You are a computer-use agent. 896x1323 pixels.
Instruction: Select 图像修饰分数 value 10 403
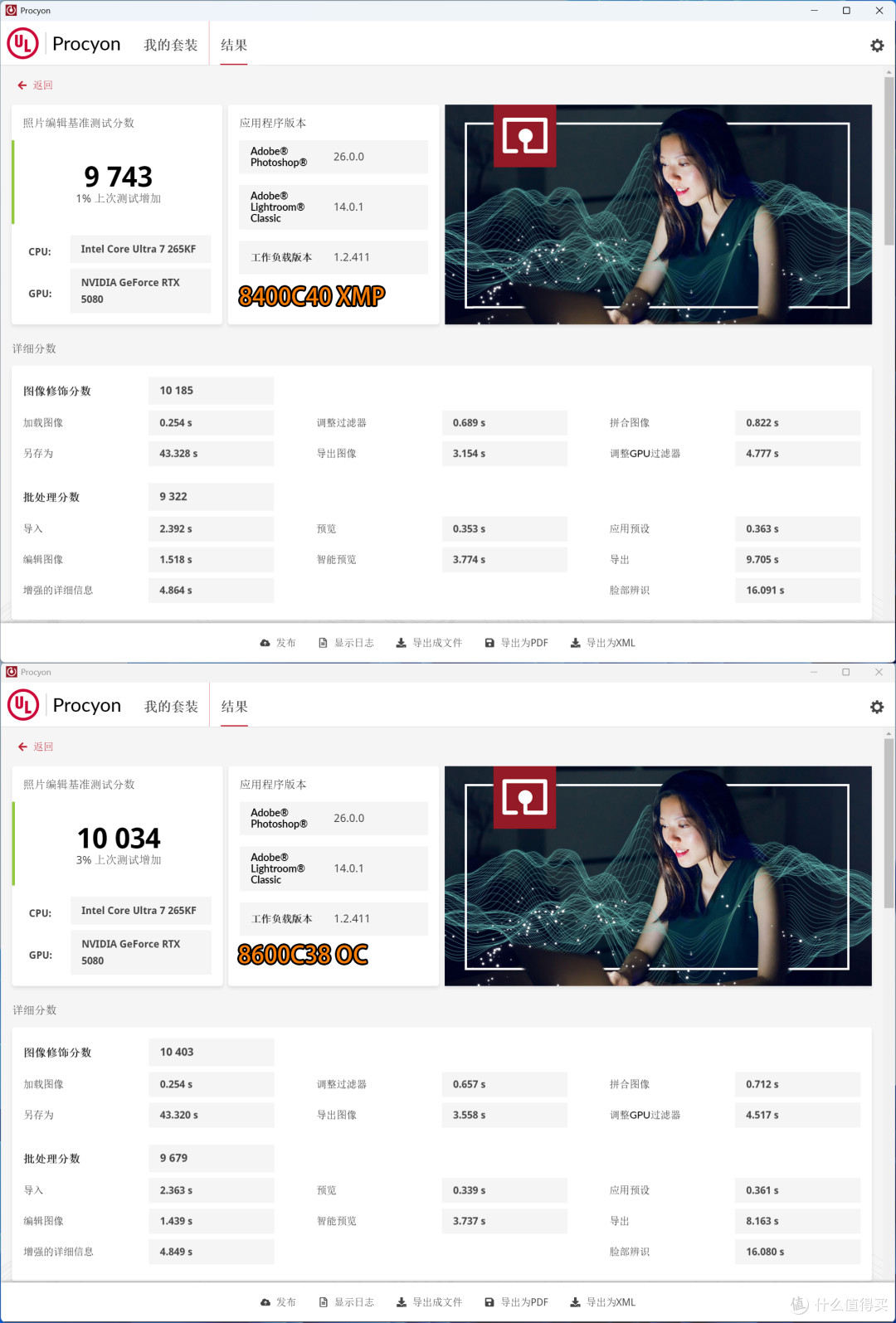coord(211,1052)
